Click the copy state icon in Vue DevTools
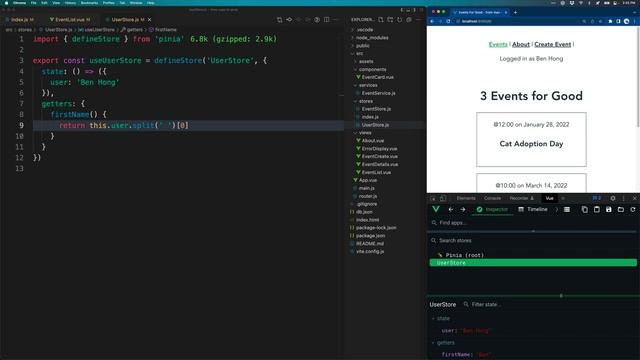 tap(584, 209)
